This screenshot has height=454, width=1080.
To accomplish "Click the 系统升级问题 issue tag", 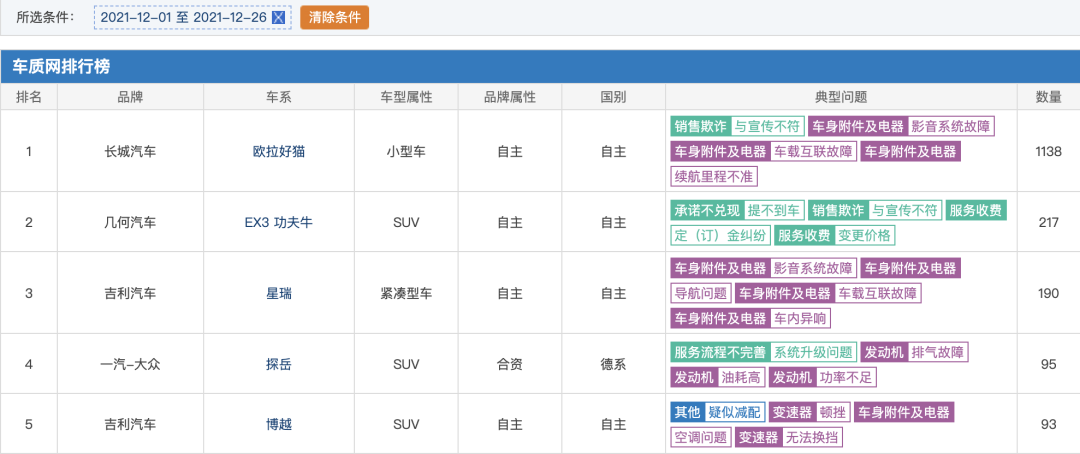I will coord(813,353).
